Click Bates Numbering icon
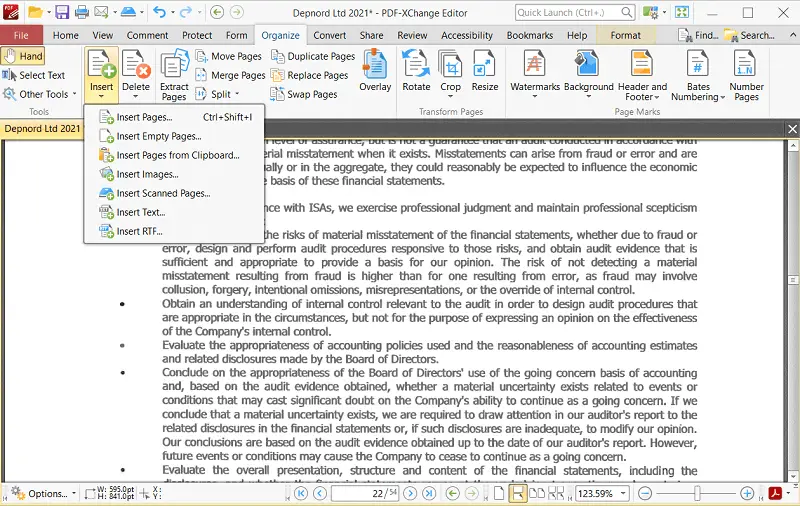The width and height of the screenshot is (800, 506). click(697, 65)
